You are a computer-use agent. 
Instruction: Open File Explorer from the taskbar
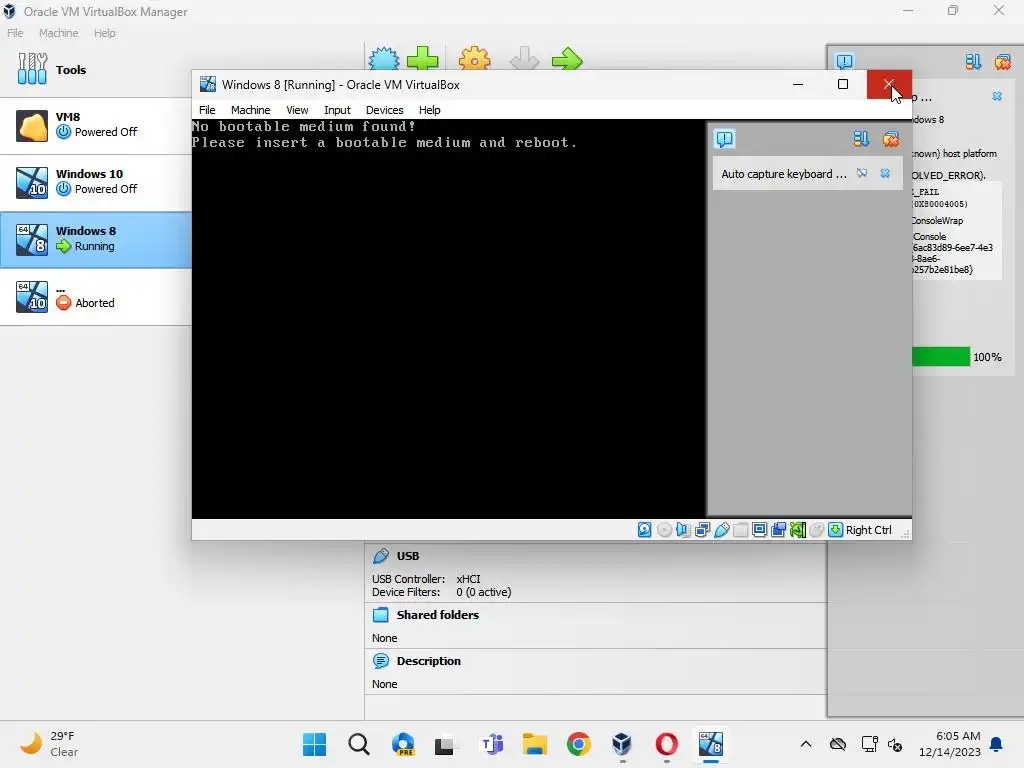click(x=535, y=744)
